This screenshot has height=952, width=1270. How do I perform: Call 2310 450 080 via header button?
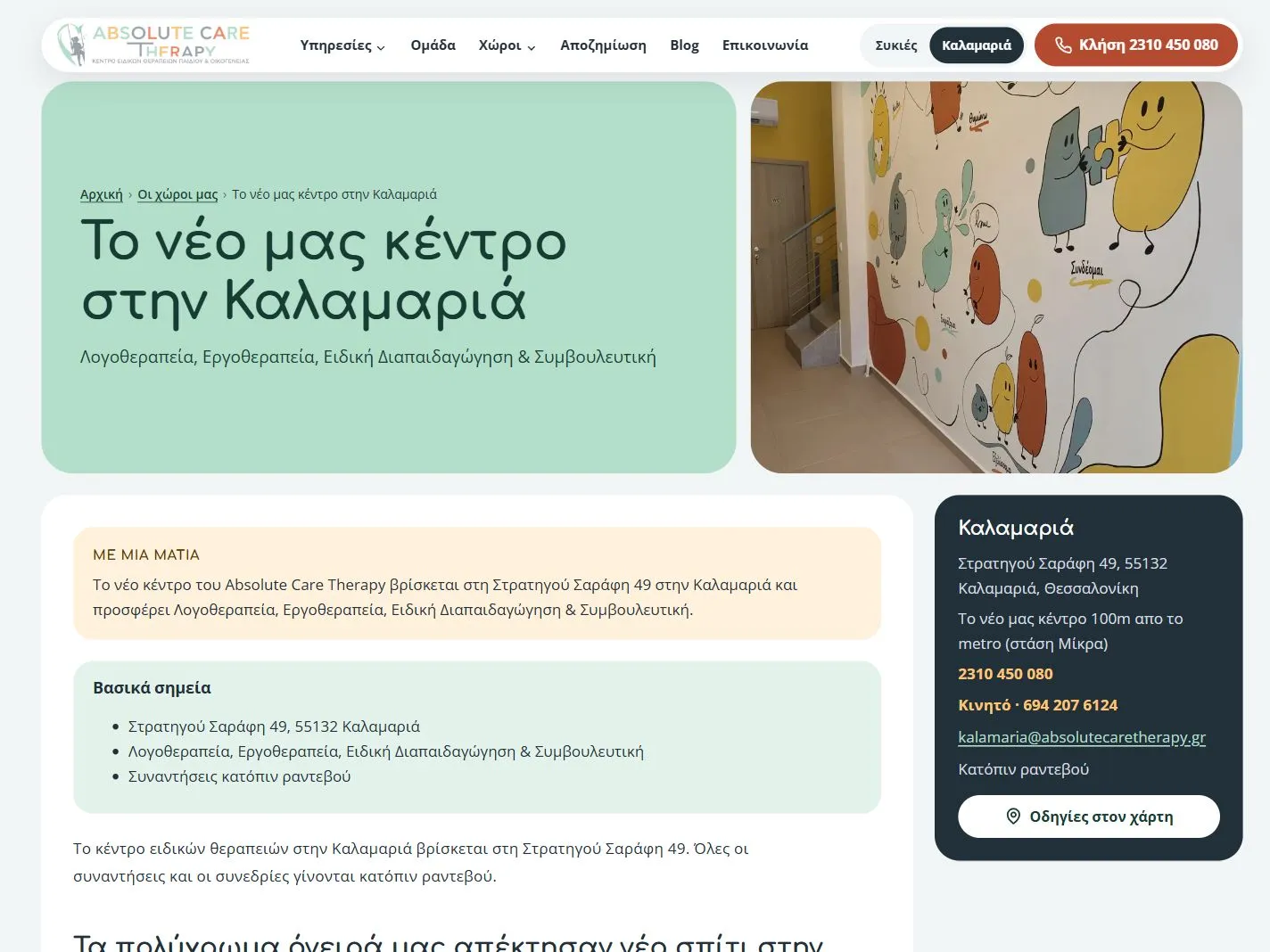(1136, 45)
